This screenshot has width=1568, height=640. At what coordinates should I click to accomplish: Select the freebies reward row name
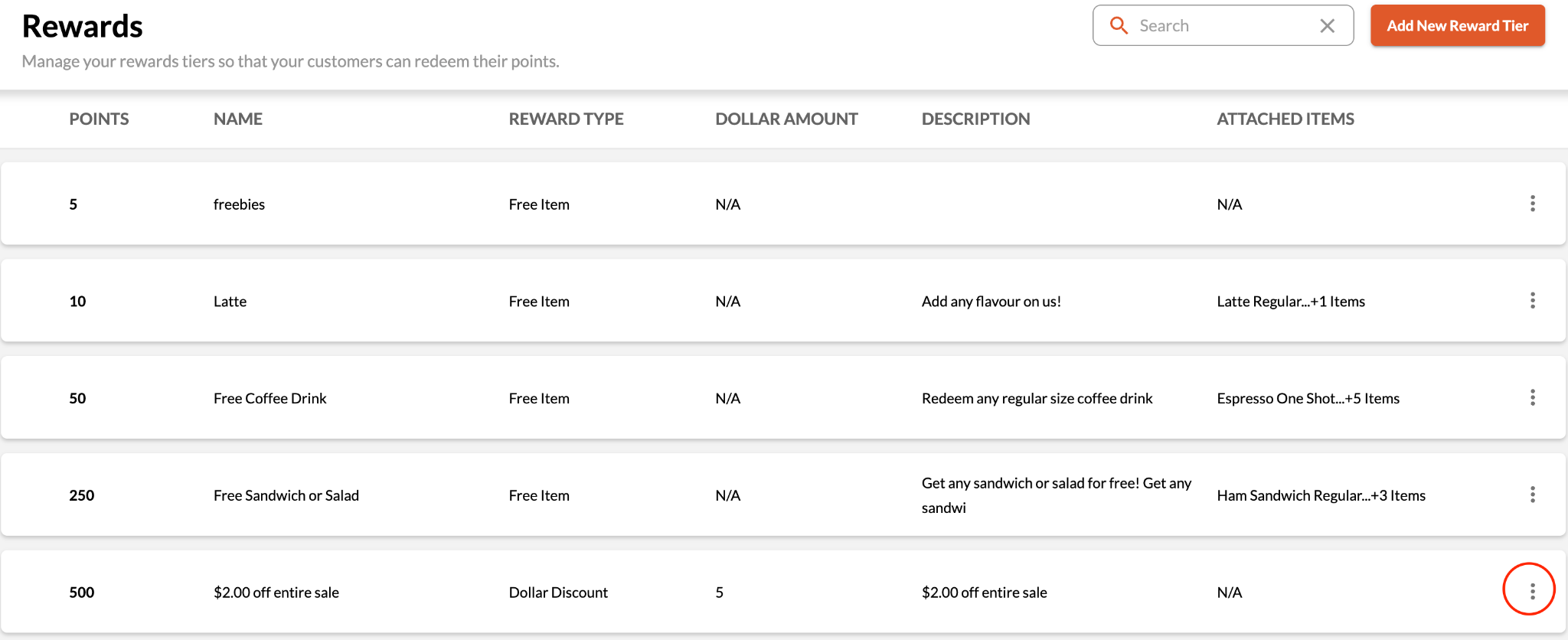239,204
